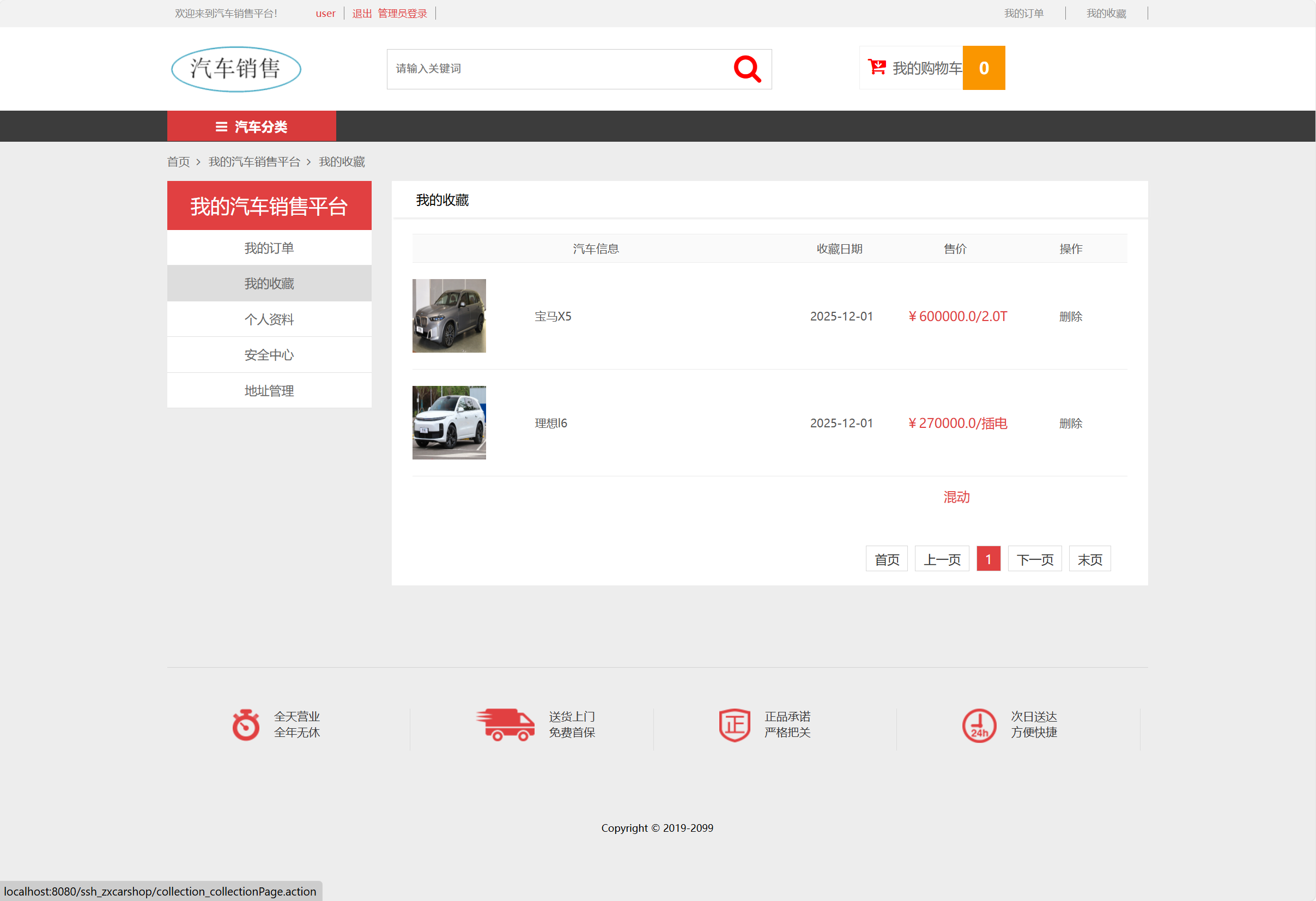Jump to last page with 末页
1316x901 pixels.
(1089, 558)
